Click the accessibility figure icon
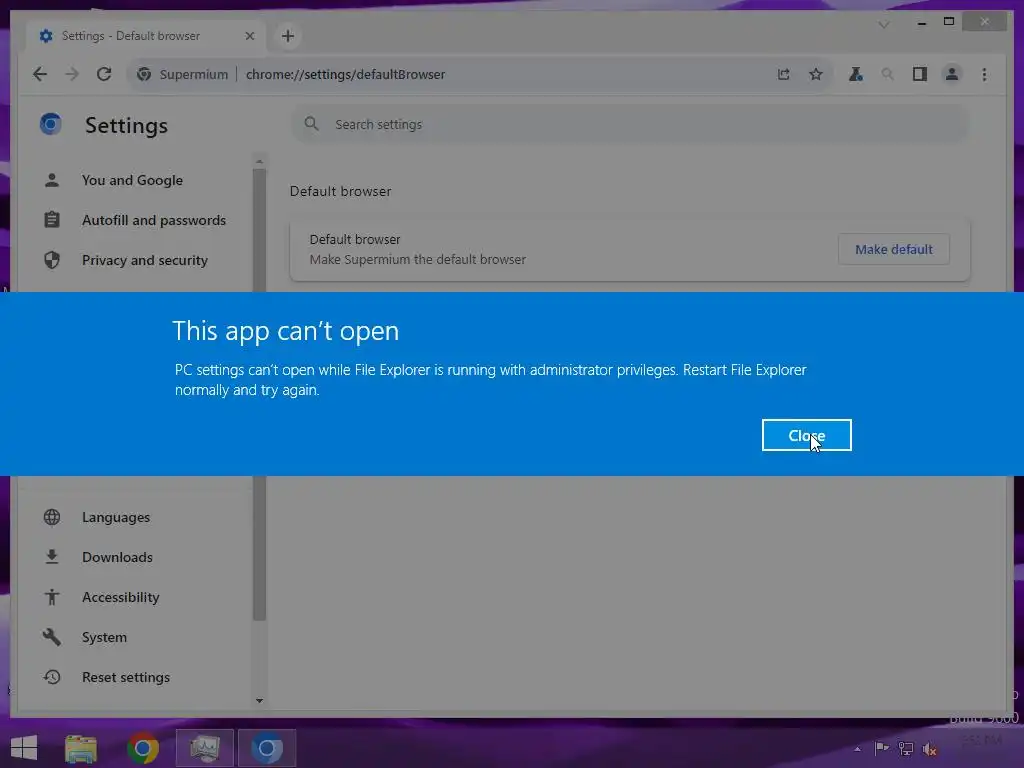 52,597
